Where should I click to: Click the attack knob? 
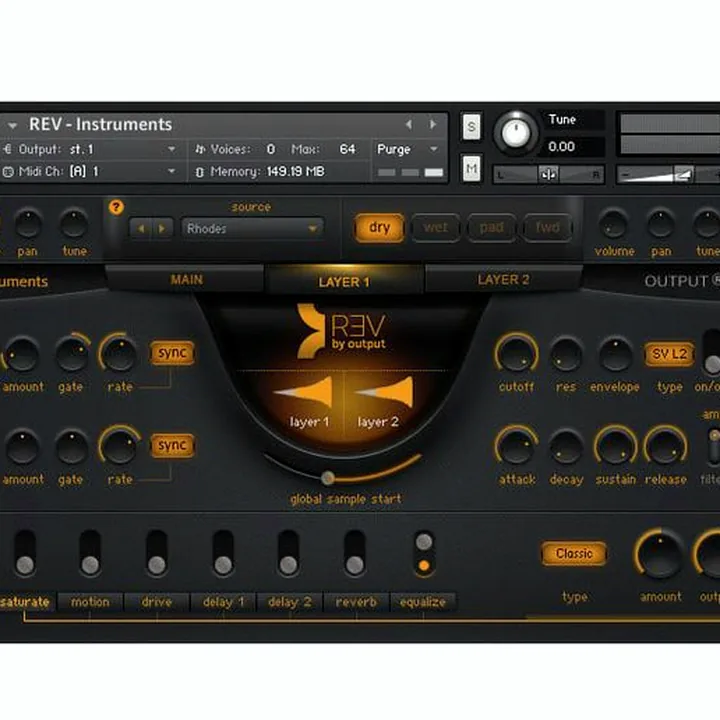click(x=516, y=446)
